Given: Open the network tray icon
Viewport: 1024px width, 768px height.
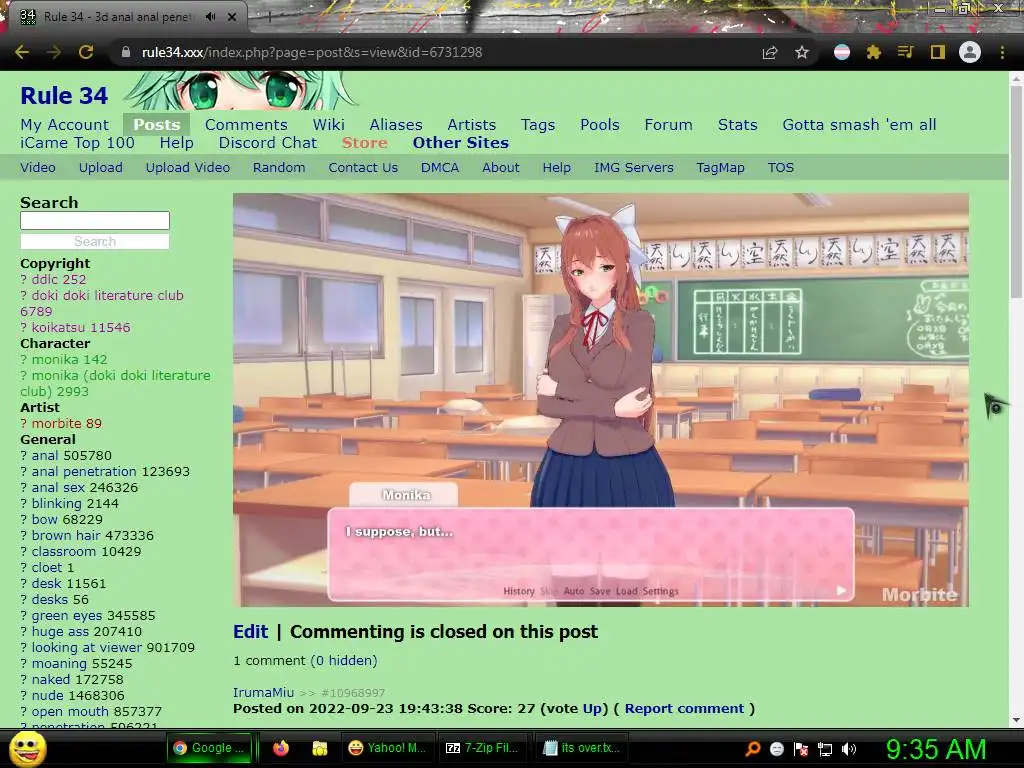Looking at the screenshot, I should (825, 749).
